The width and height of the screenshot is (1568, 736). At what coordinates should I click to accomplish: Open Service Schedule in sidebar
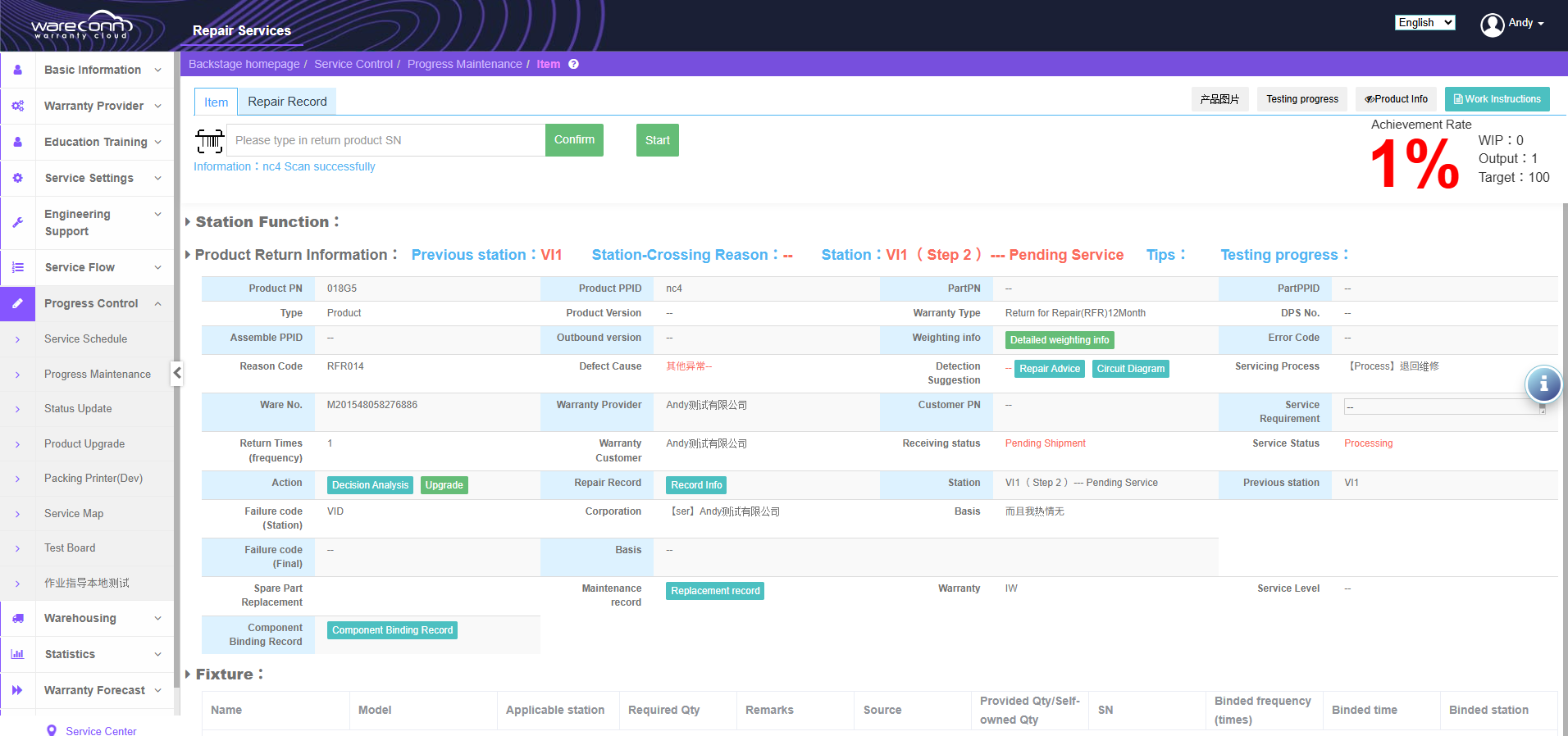click(85, 338)
